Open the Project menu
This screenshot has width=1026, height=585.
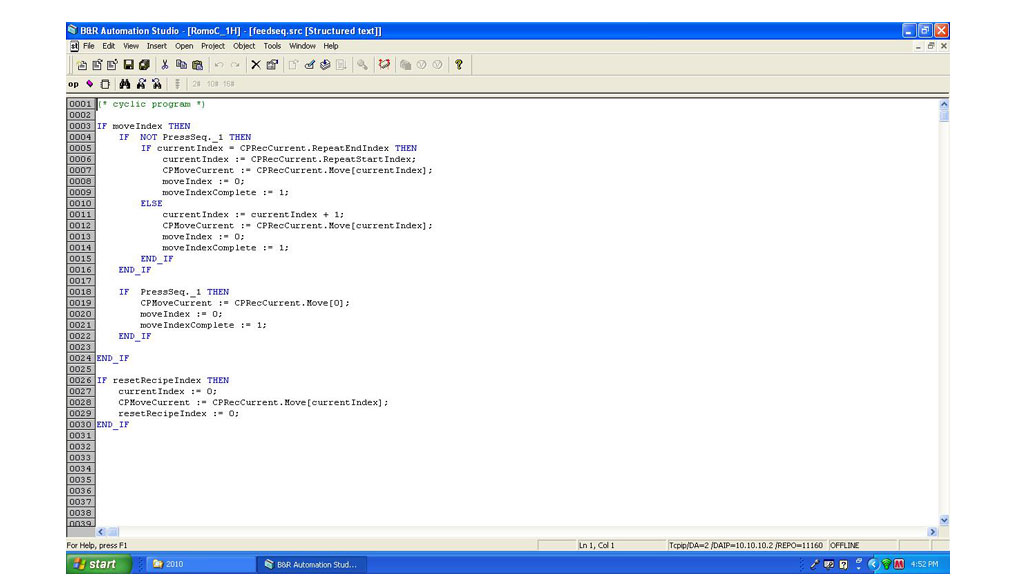(213, 46)
